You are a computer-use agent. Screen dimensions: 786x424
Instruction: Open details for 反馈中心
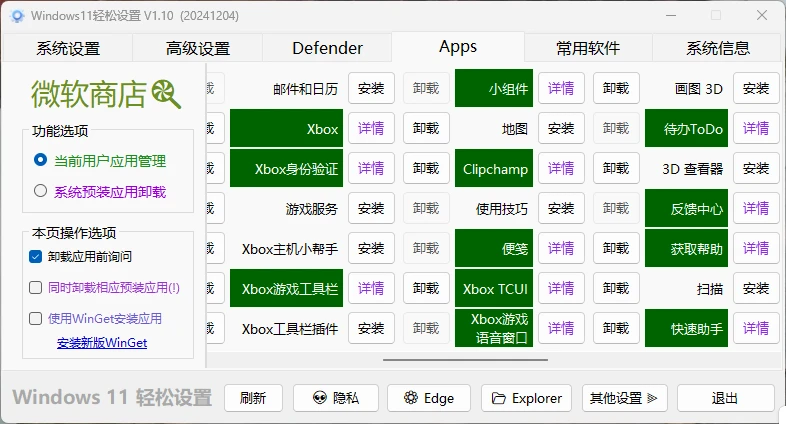756,208
